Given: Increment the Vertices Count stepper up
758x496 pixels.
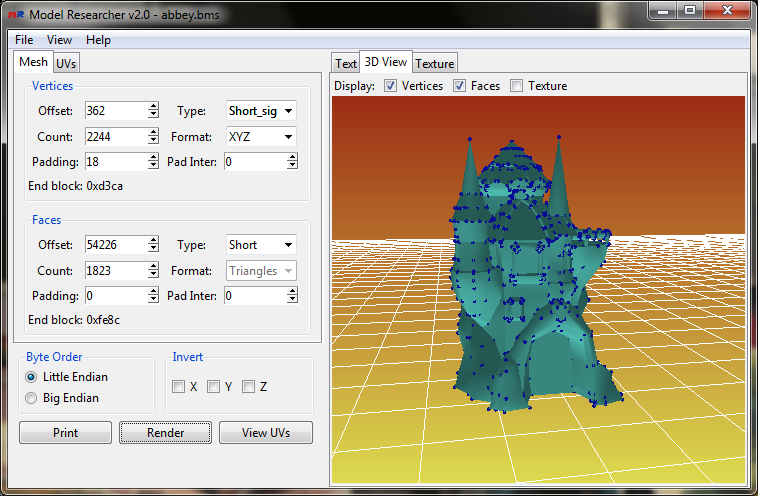Looking at the screenshot, I should point(153,132).
